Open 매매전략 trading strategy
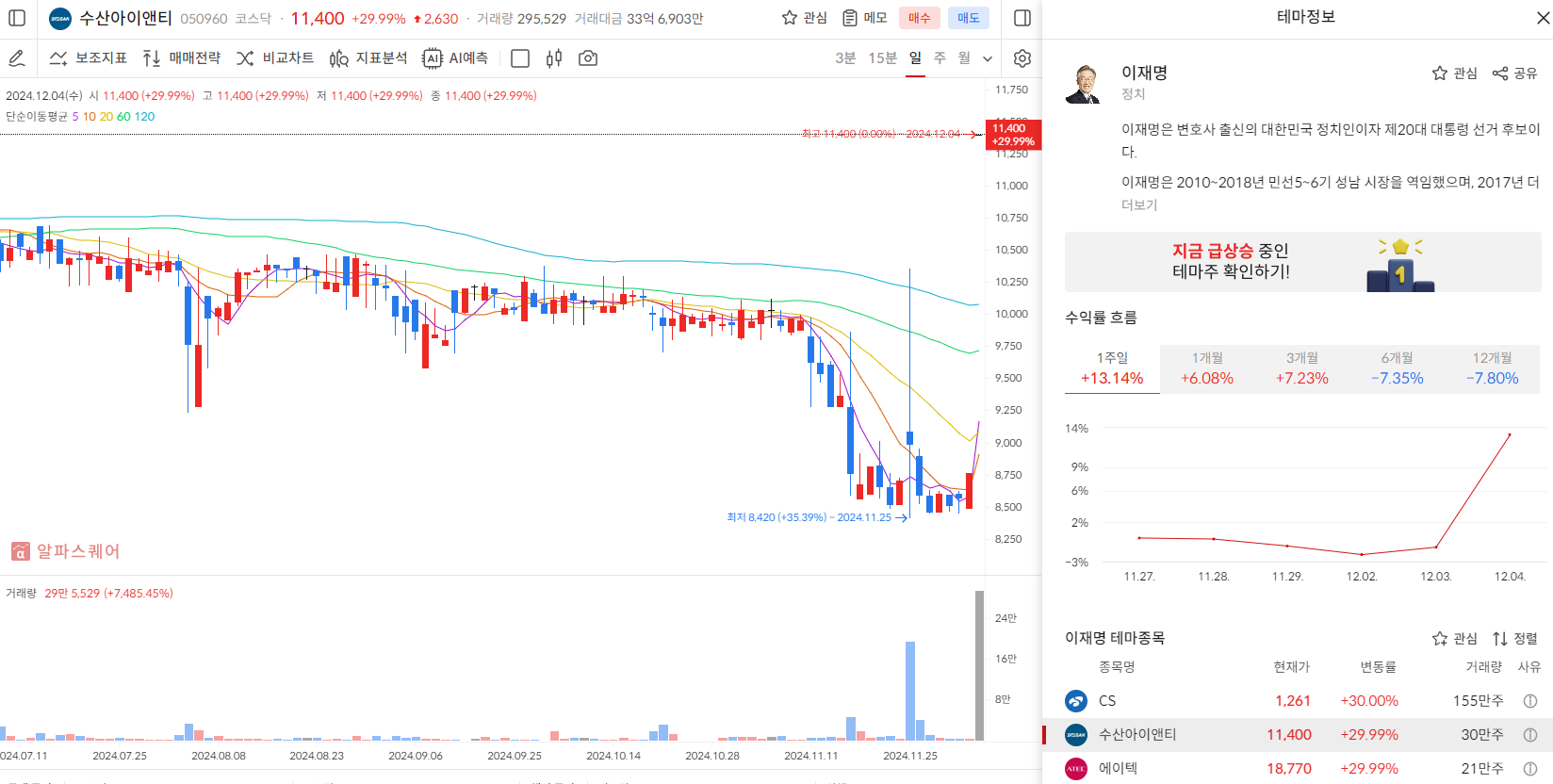The width and height of the screenshot is (1553, 784). pos(182,58)
